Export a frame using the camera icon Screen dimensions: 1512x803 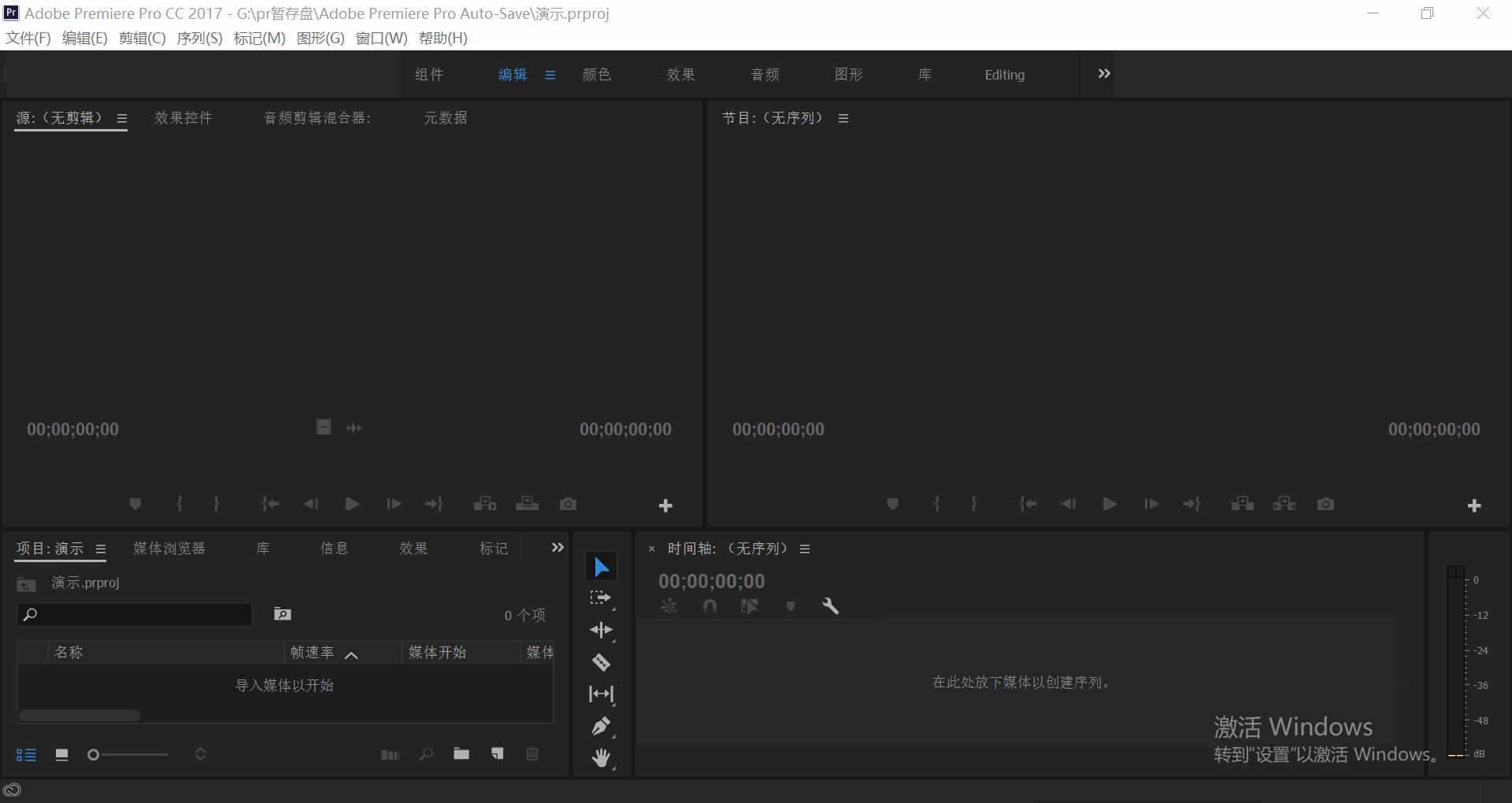click(1325, 504)
